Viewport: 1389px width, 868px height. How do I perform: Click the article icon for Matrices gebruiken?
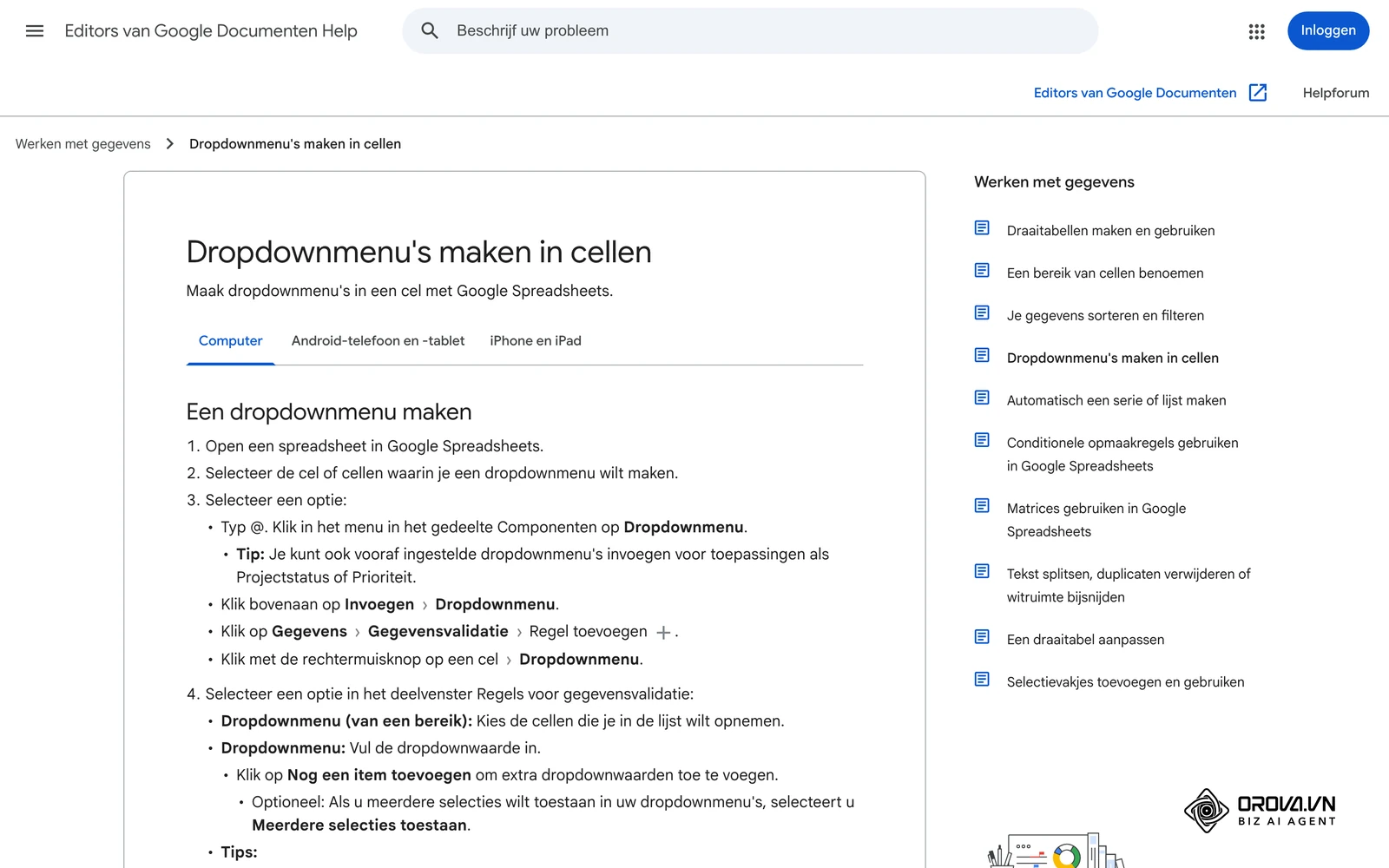click(982, 506)
